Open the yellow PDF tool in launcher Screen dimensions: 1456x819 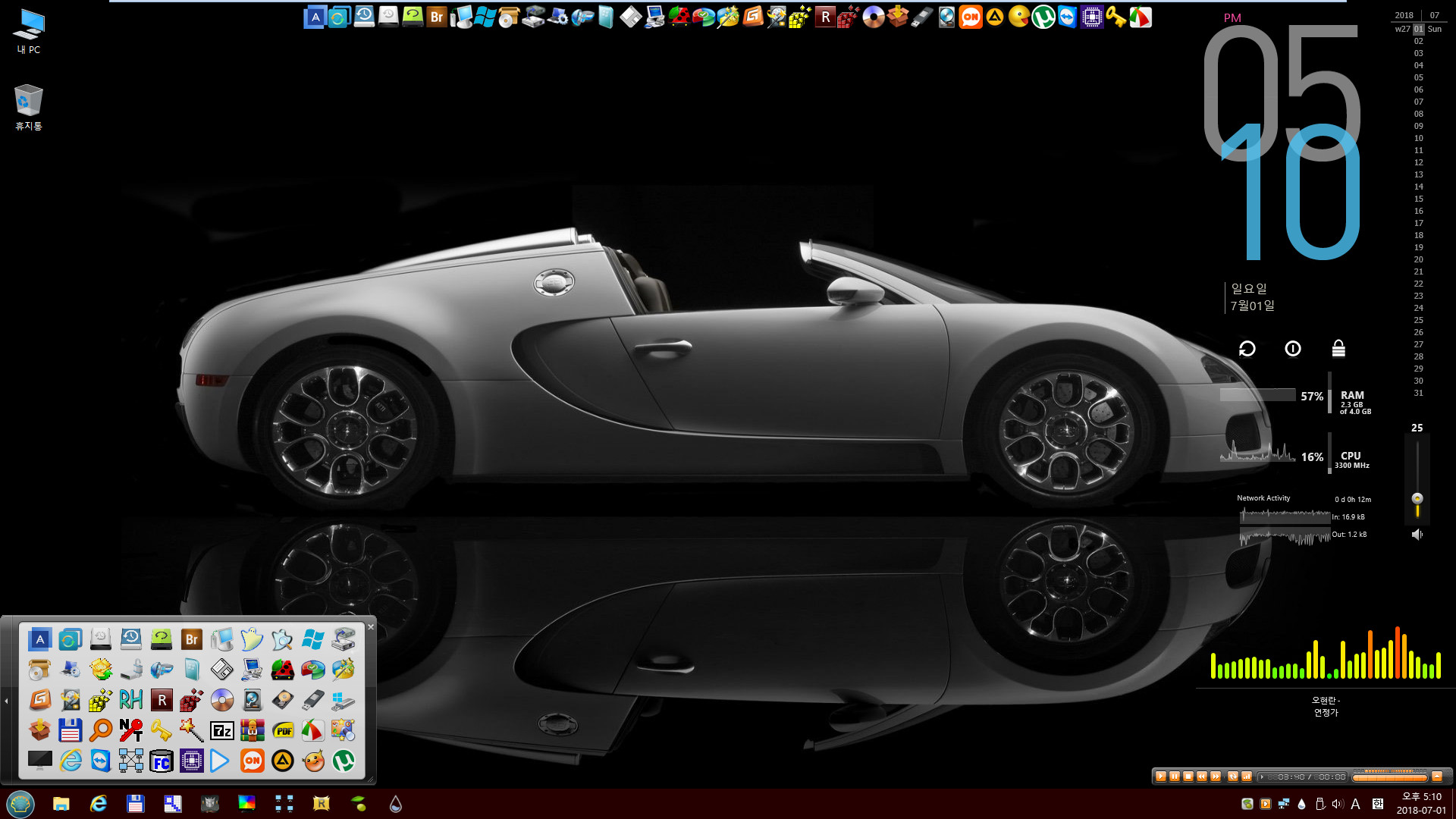click(283, 730)
